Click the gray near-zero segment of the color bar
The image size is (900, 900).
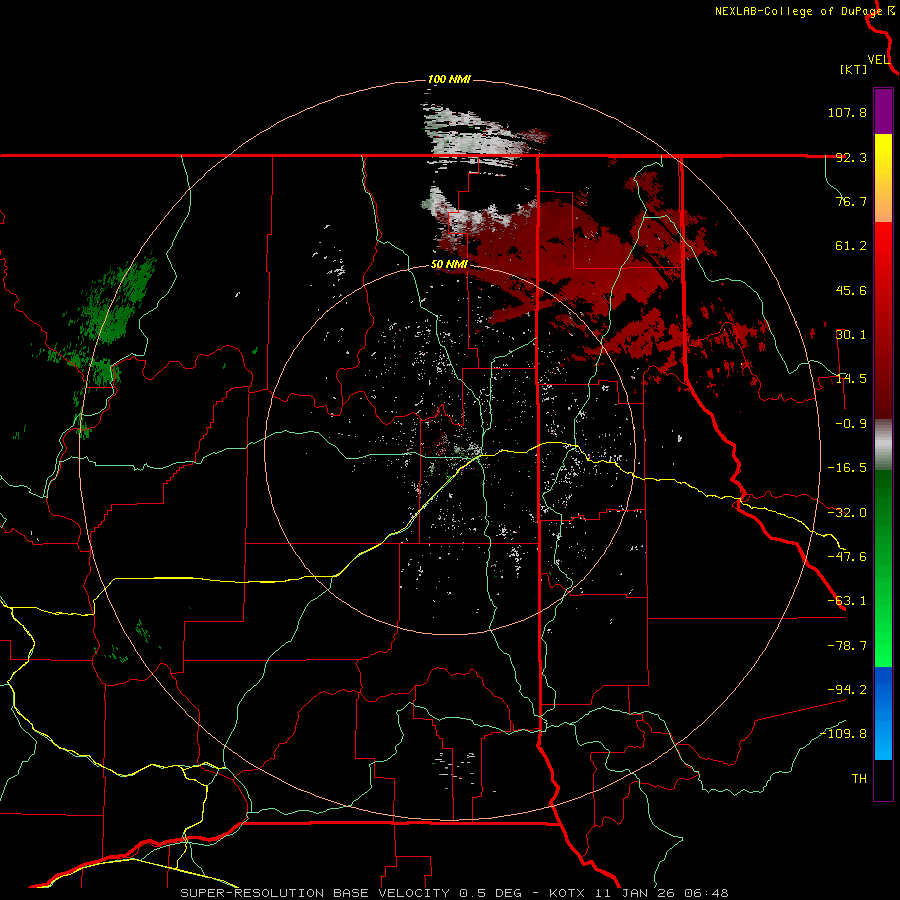point(883,445)
